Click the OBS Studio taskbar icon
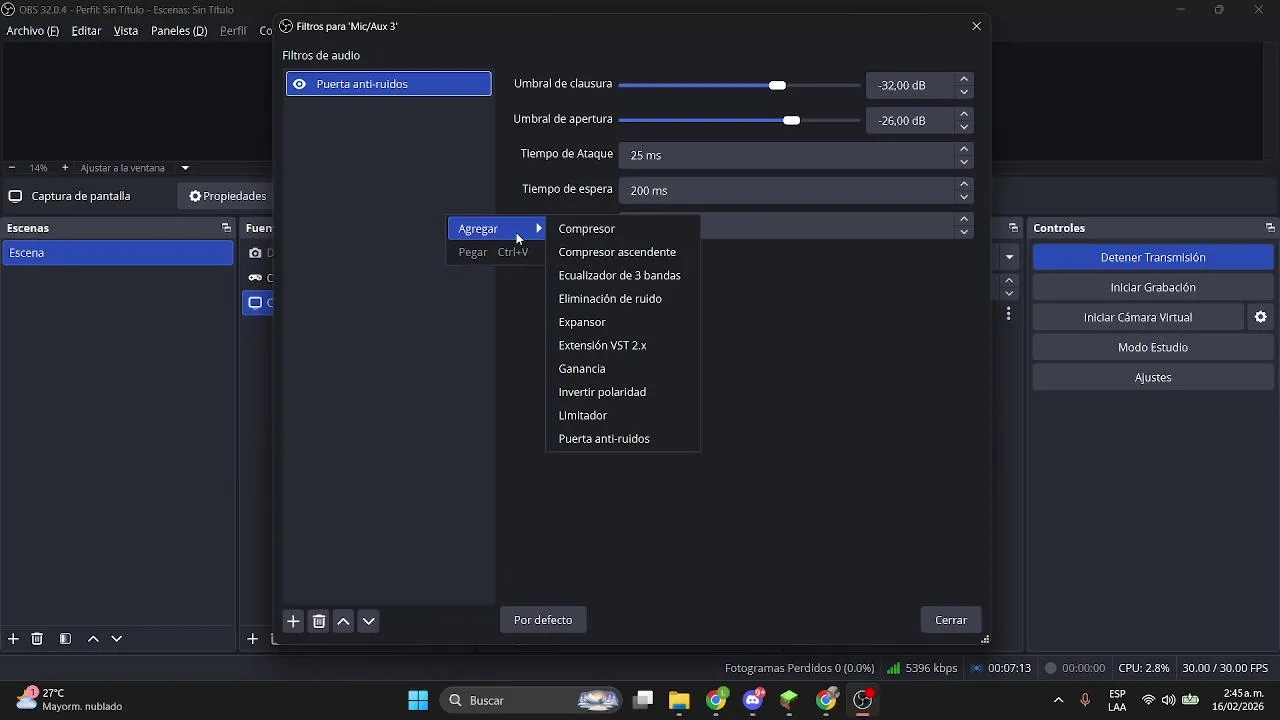The height and width of the screenshot is (720, 1280). click(x=863, y=700)
